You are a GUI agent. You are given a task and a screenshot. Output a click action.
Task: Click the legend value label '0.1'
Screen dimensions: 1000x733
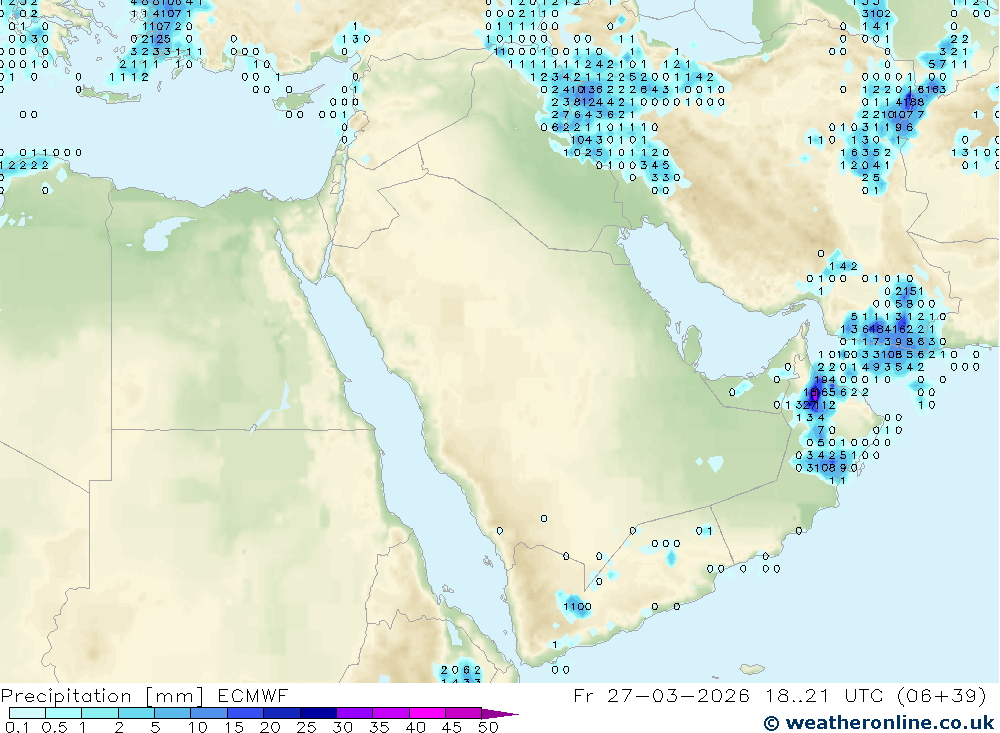coord(17,727)
